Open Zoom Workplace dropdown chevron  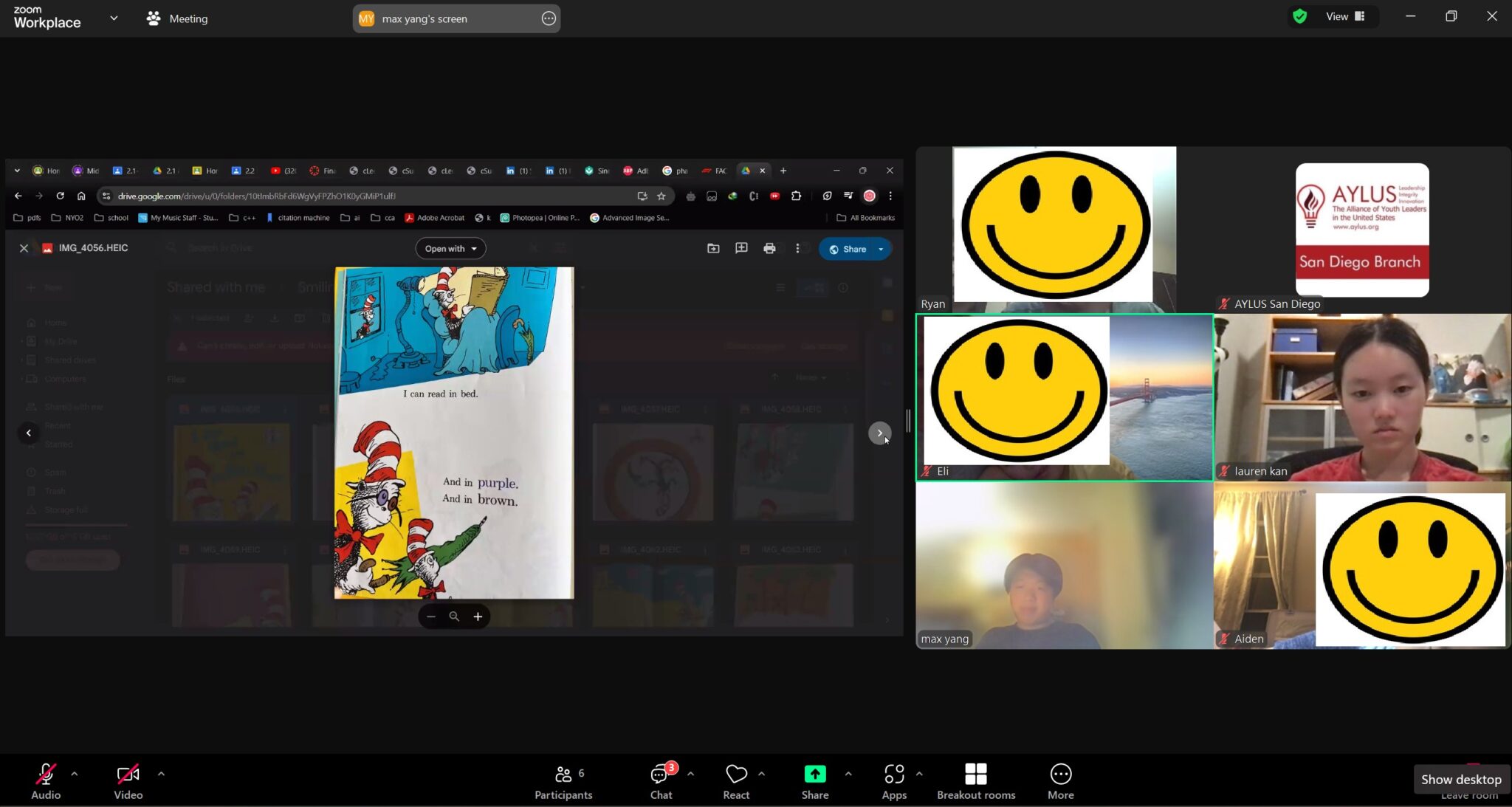(x=114, y=18)
